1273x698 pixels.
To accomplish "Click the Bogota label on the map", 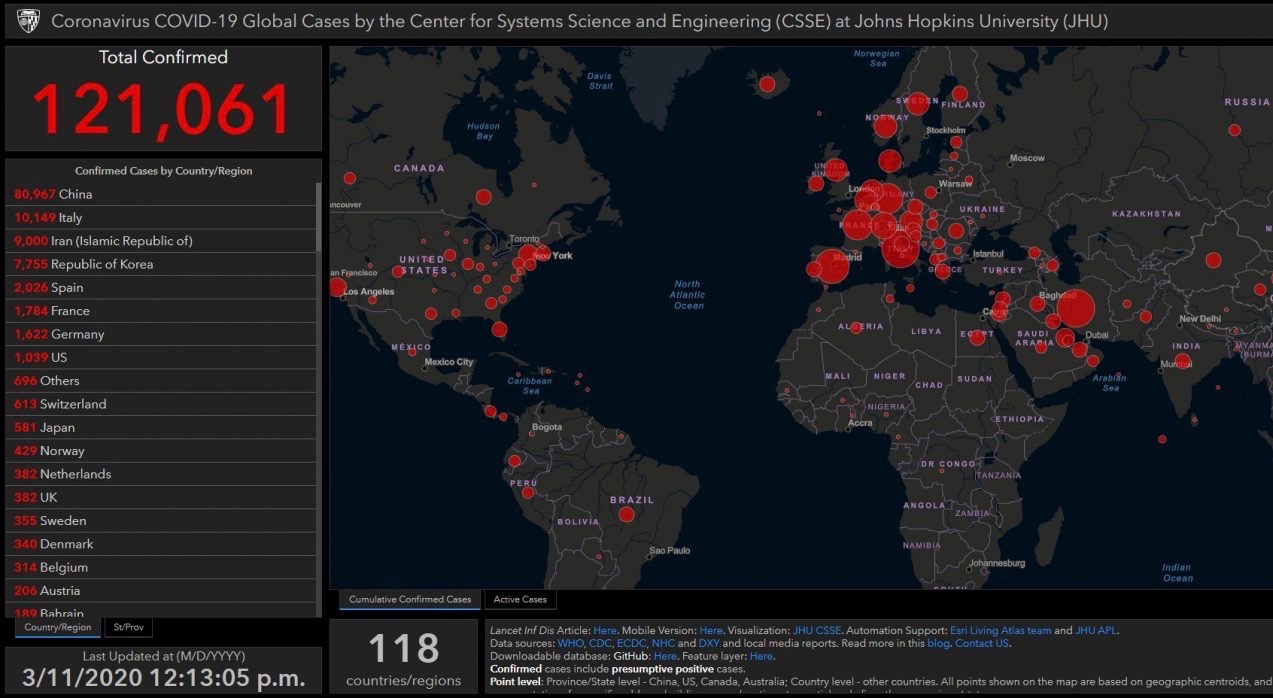I will tap(547, 427).
